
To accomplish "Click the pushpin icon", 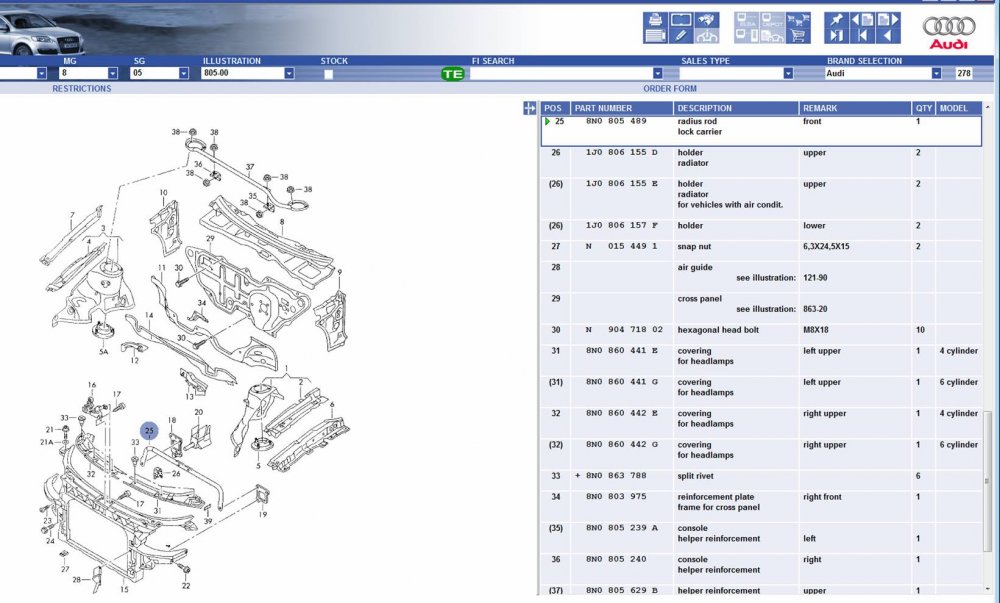I will pyautogui.click(x=837, y=20).
